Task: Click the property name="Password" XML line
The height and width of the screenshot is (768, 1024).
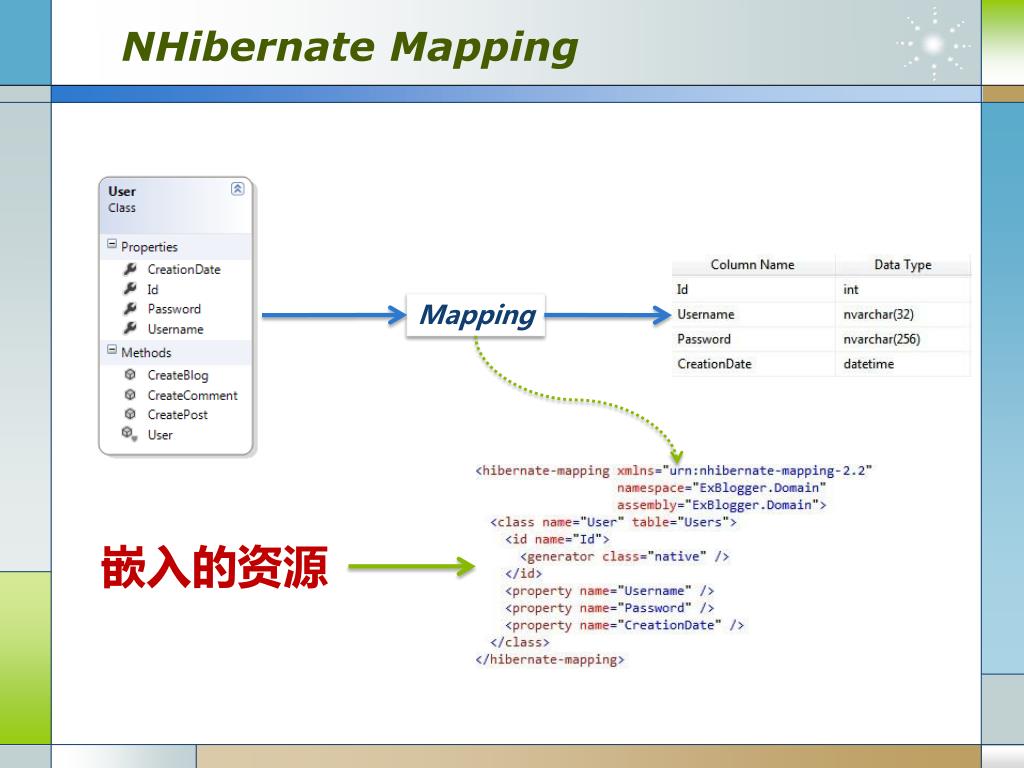Action: tap(609, 607)
